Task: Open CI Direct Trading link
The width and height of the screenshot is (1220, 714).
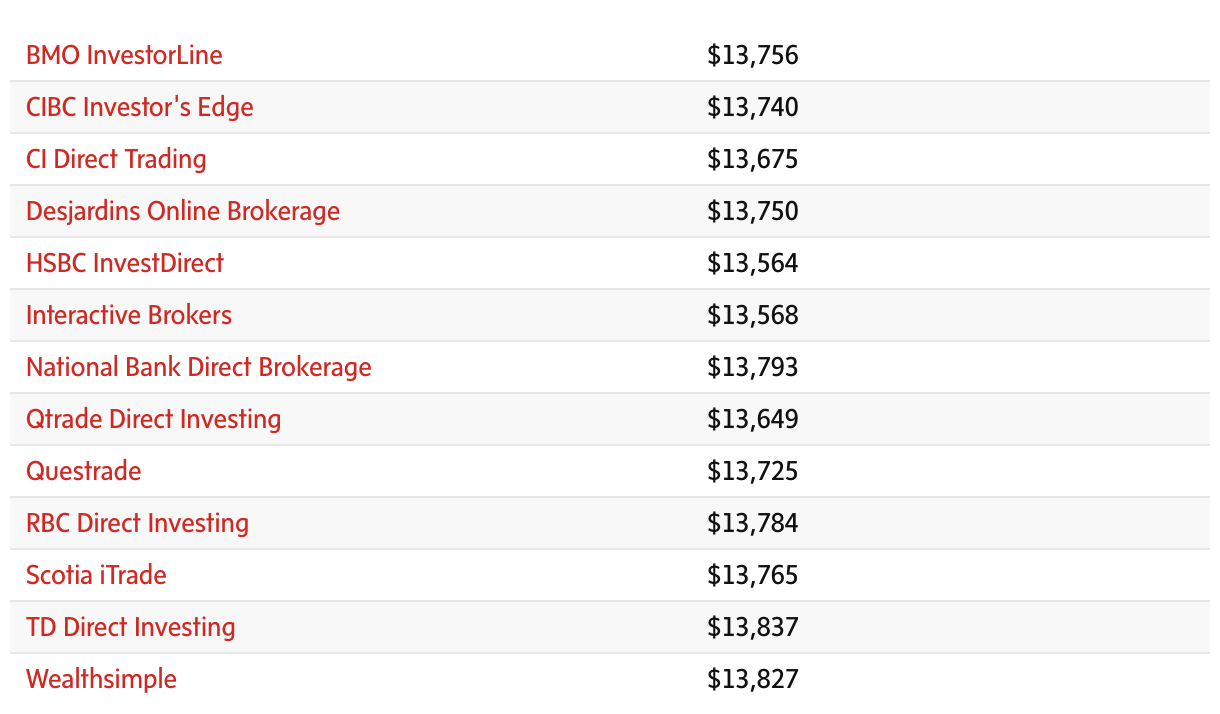Action: pos(116,159)
